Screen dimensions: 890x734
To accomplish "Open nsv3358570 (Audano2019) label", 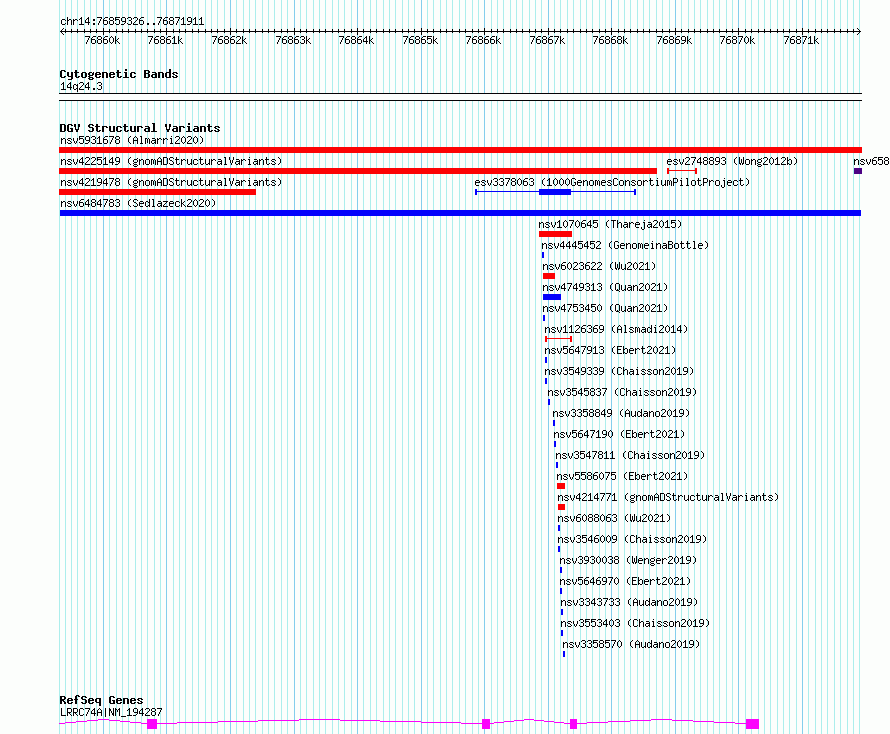I will click(631, 644).
